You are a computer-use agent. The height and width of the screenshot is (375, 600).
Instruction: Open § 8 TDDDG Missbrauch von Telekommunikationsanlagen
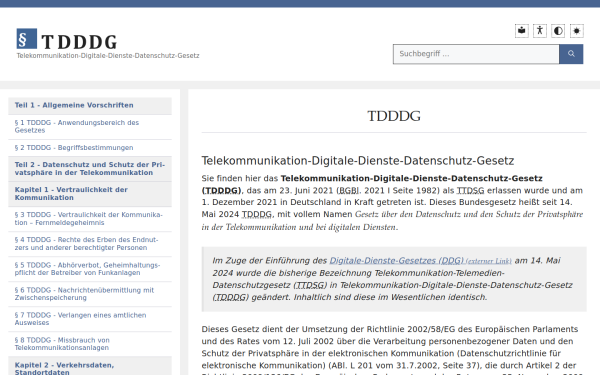pos(90,344)
